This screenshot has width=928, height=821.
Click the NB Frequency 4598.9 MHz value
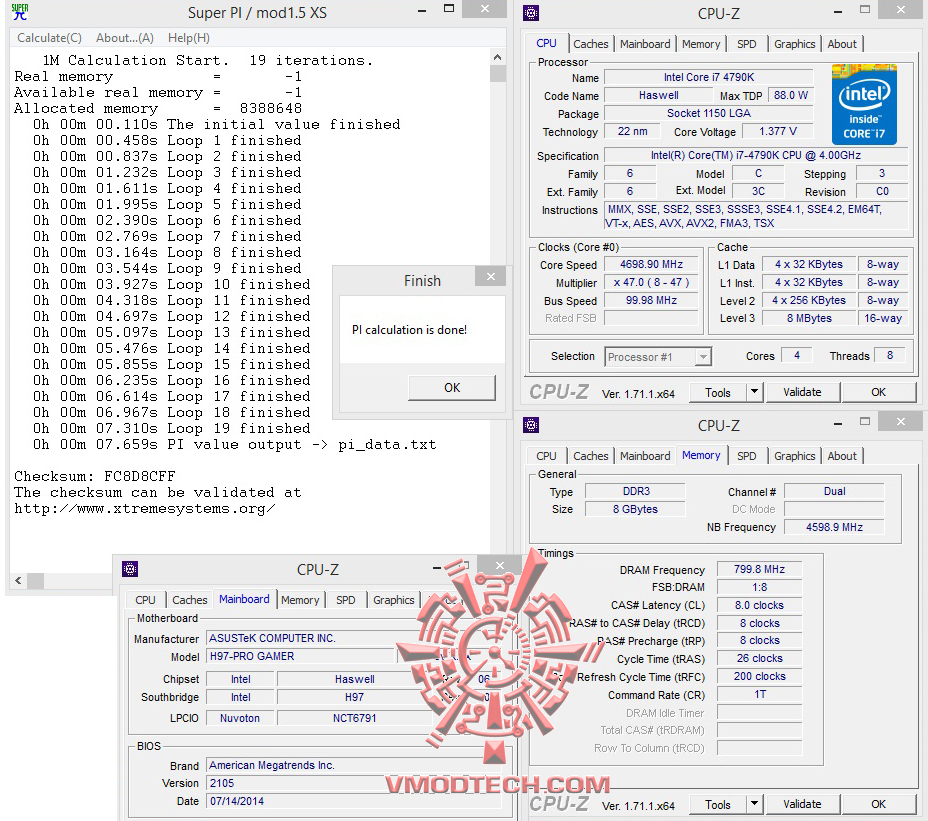pyautogui.click(x=834, y=527)
